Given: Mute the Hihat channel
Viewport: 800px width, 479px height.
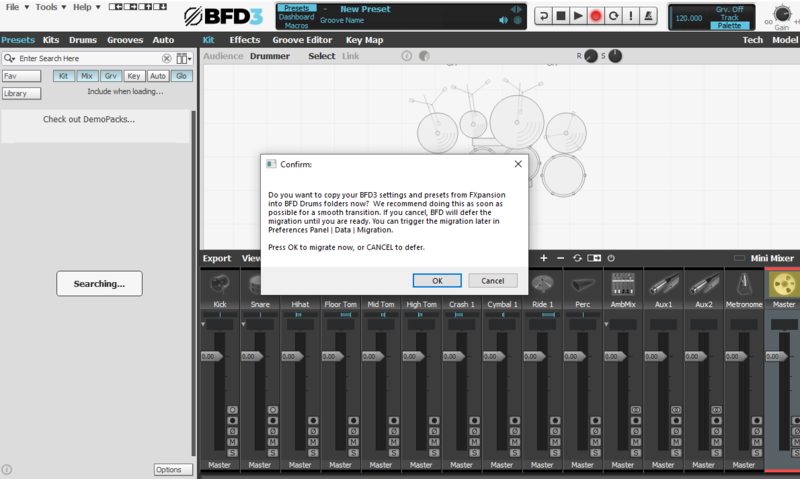Looking at the screenshot, I should [313, 442].
